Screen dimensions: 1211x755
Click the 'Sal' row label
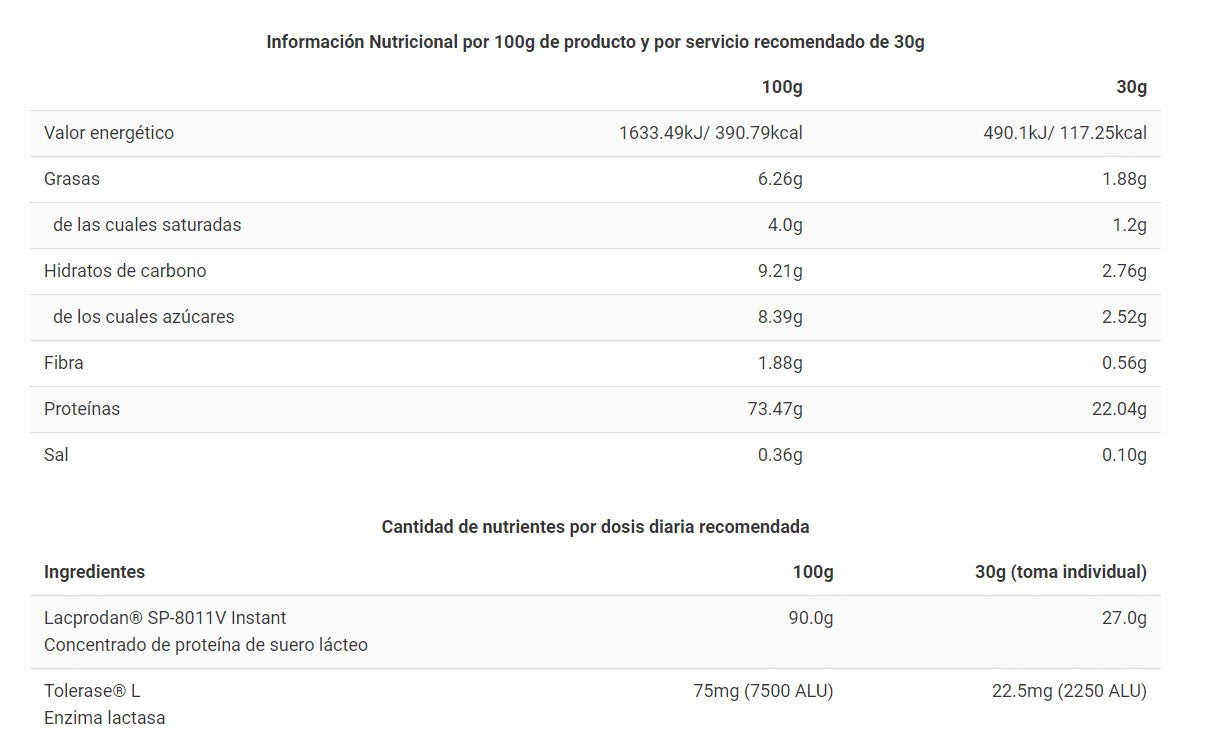tap(56, 455)
